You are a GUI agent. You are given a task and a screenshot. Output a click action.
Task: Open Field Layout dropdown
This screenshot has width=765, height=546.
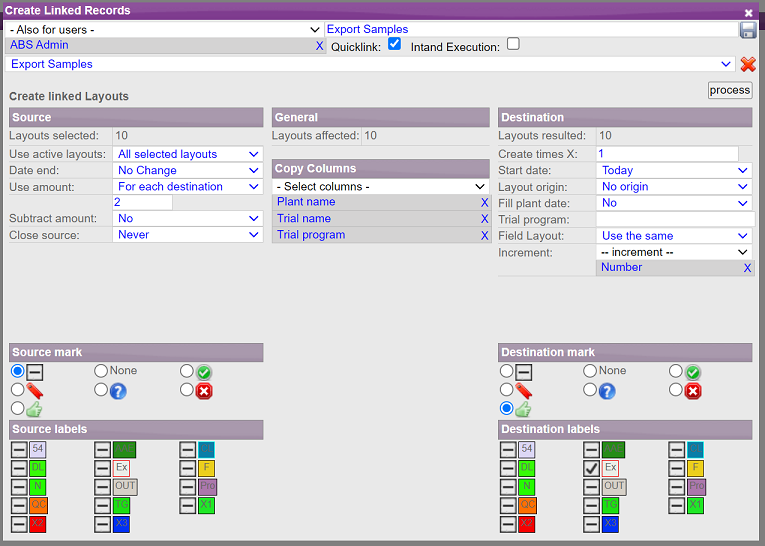(x=674, y=236)
